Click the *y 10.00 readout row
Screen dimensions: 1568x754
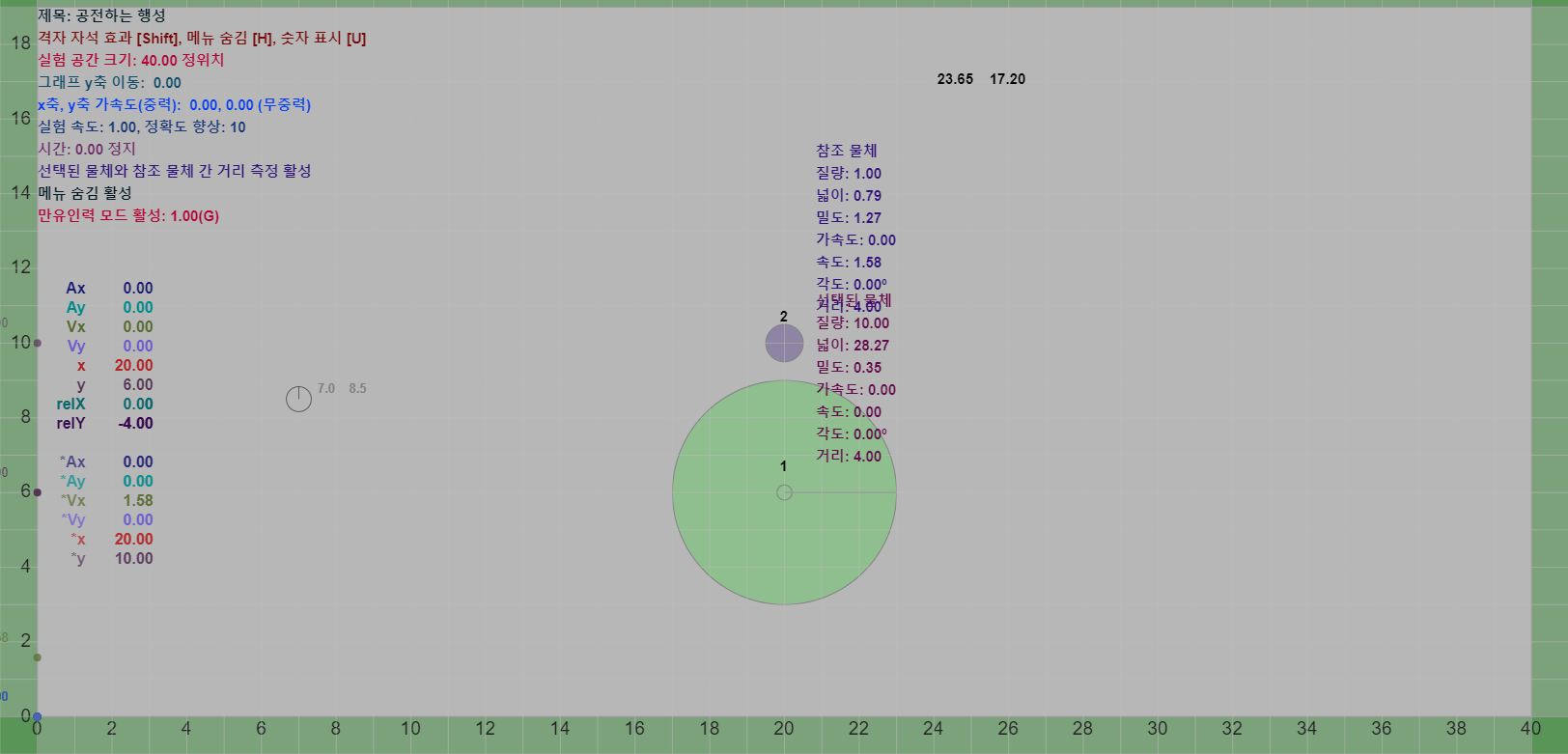click(x=111, y=558)
